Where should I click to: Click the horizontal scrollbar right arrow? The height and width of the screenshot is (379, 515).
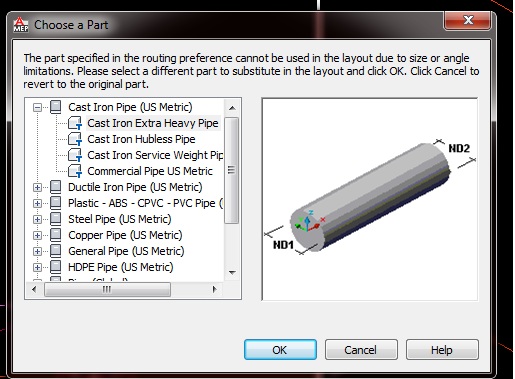214,289
